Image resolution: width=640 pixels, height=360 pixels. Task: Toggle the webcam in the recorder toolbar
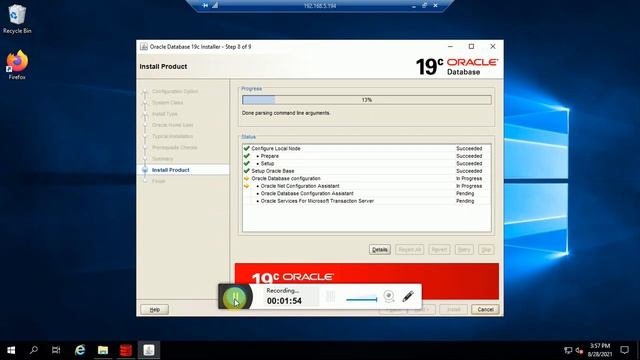[x=389, y=296]
